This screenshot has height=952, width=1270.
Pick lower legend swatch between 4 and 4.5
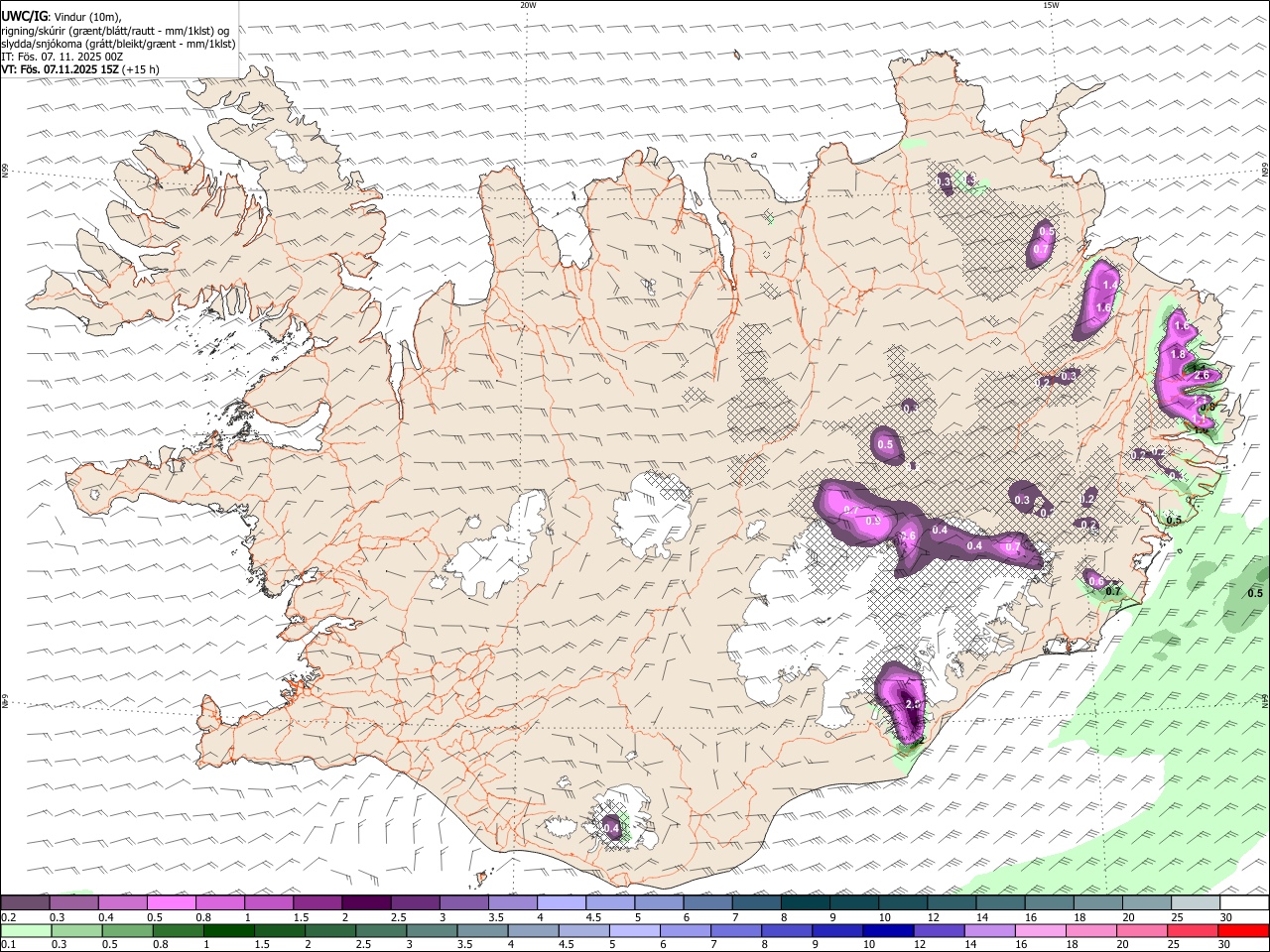tap(532, 930)
